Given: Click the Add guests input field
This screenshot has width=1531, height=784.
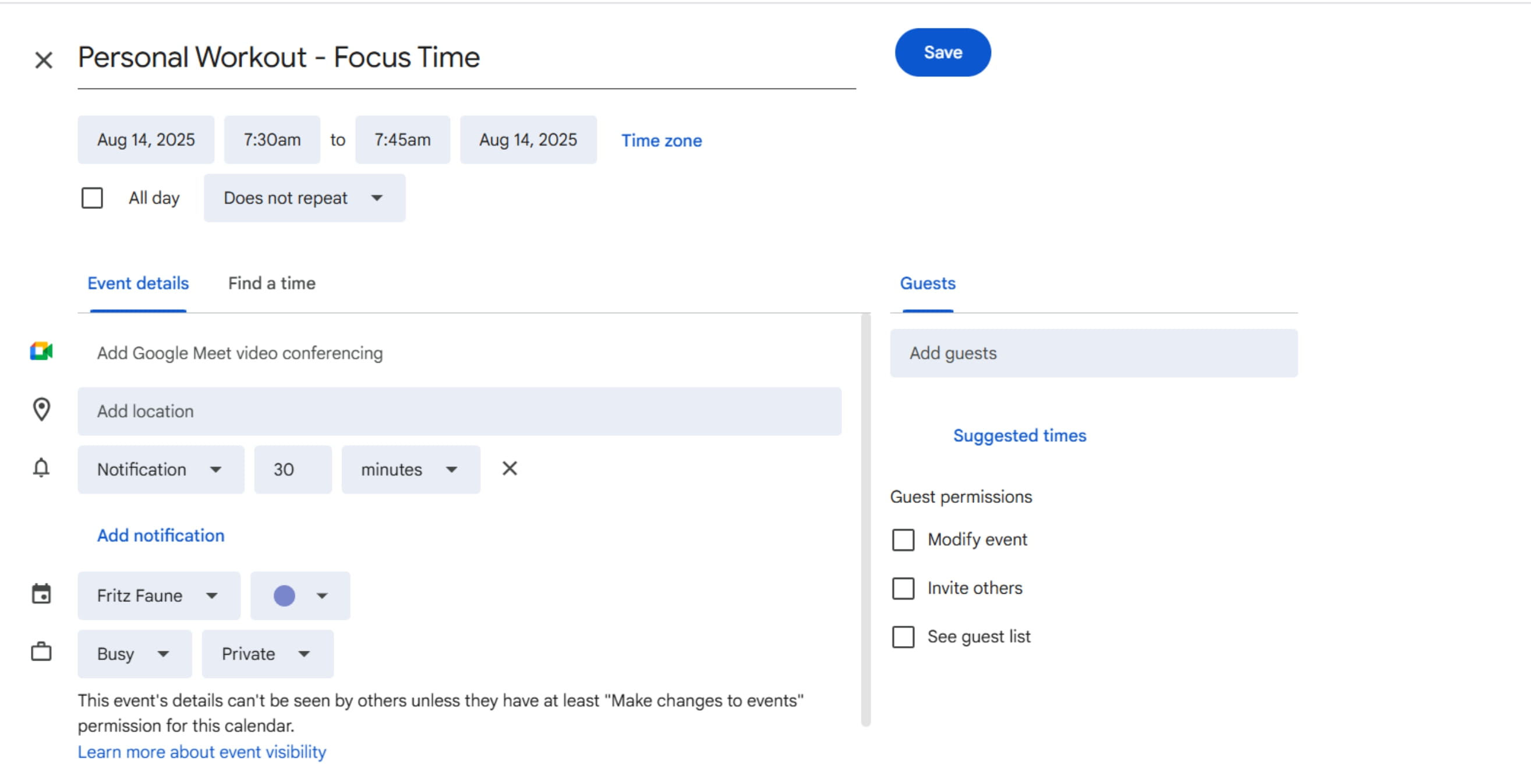Looking at the screenshot, I should pyautogui.click(x=1093, y=353).
